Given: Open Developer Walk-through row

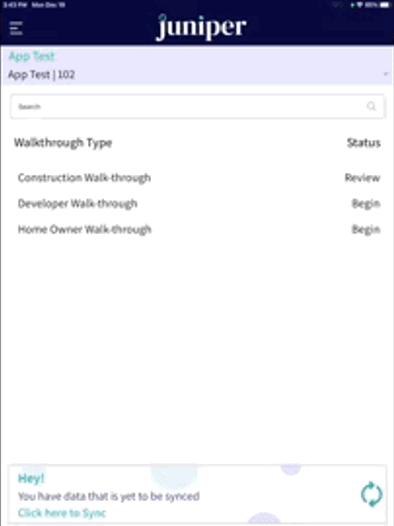Looking at the screenshot, I should (x=199, y=204).
